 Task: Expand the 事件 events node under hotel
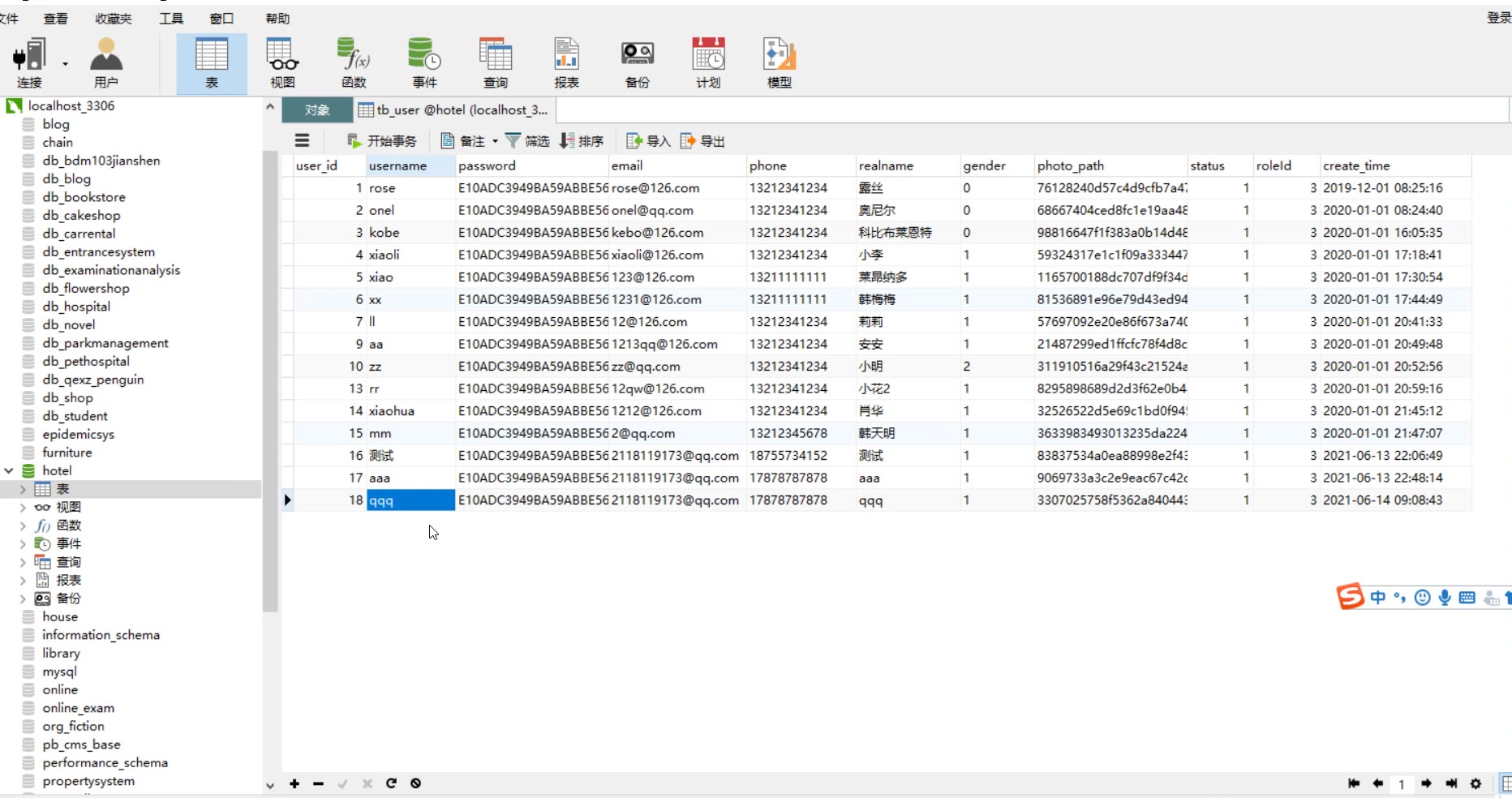(x=23, y=543)
